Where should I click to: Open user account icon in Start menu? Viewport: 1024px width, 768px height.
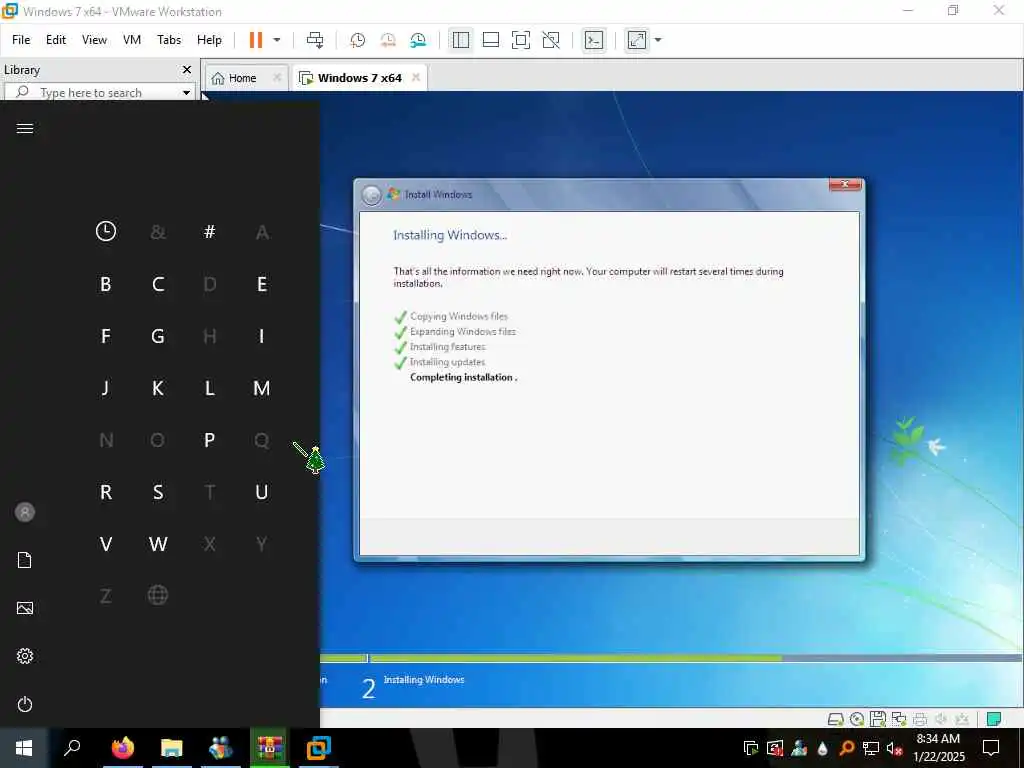[x=25, y=512]
